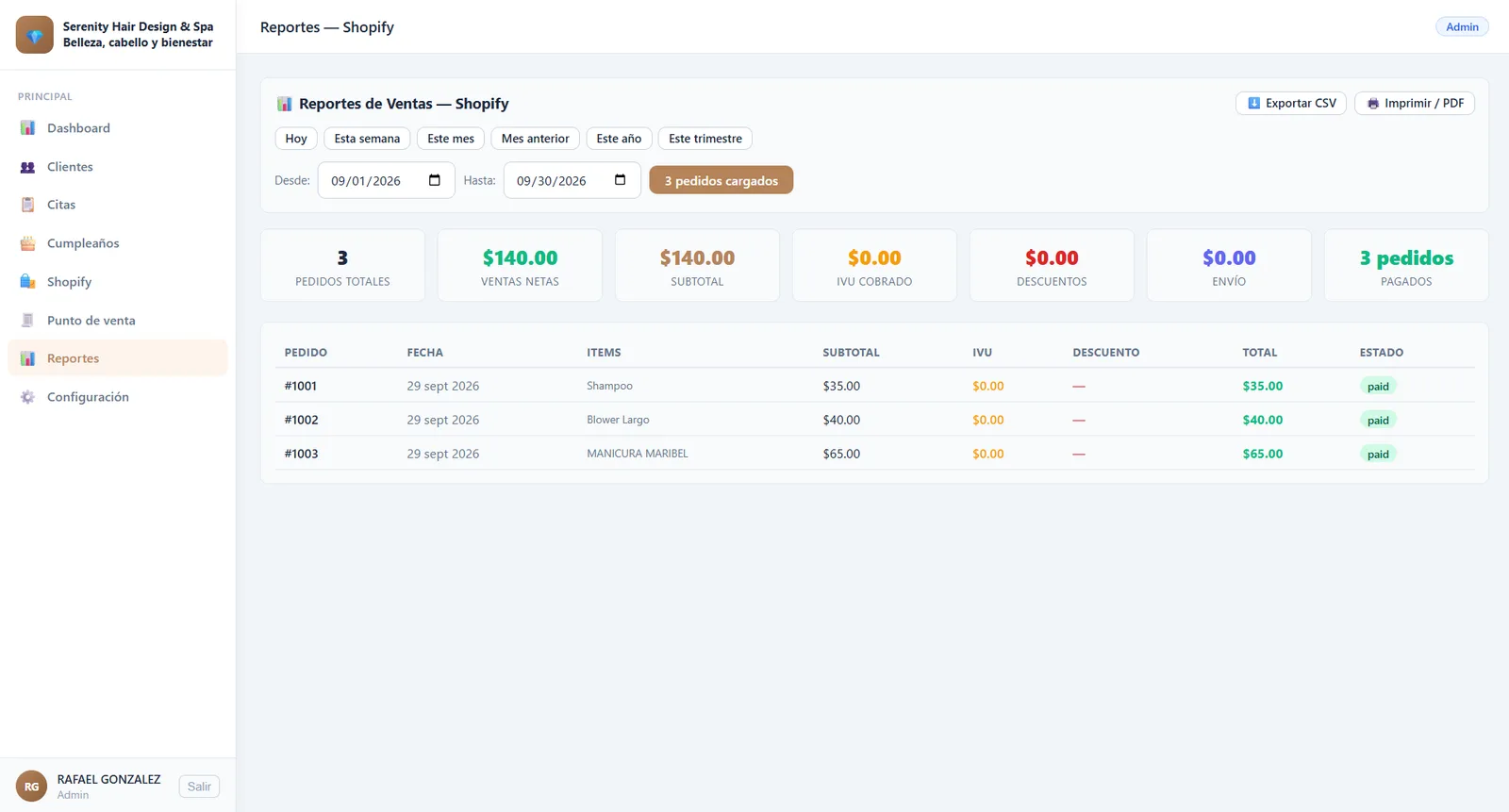Log out with the Salir button
The image size is (1509, 812).
pos(199,787)
